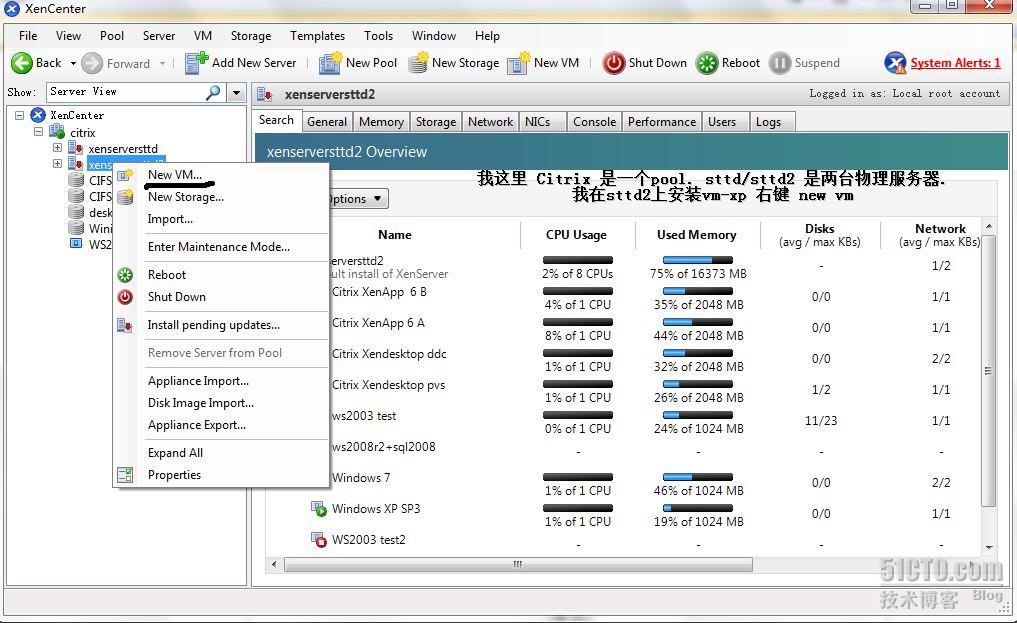This screenshot has width=1017, height=623.
Task: Select Citrix Xendesktop ddc row
Action: [389, 354]
